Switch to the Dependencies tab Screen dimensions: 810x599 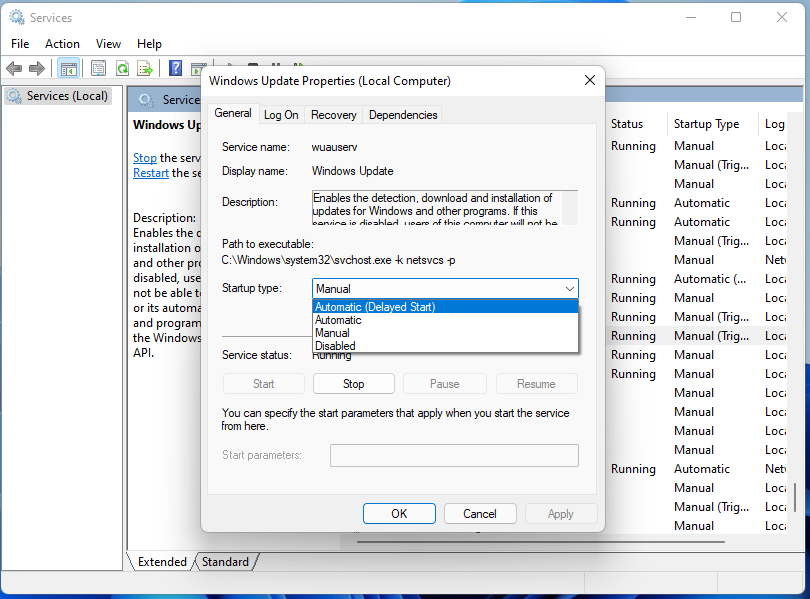point(403,115)
